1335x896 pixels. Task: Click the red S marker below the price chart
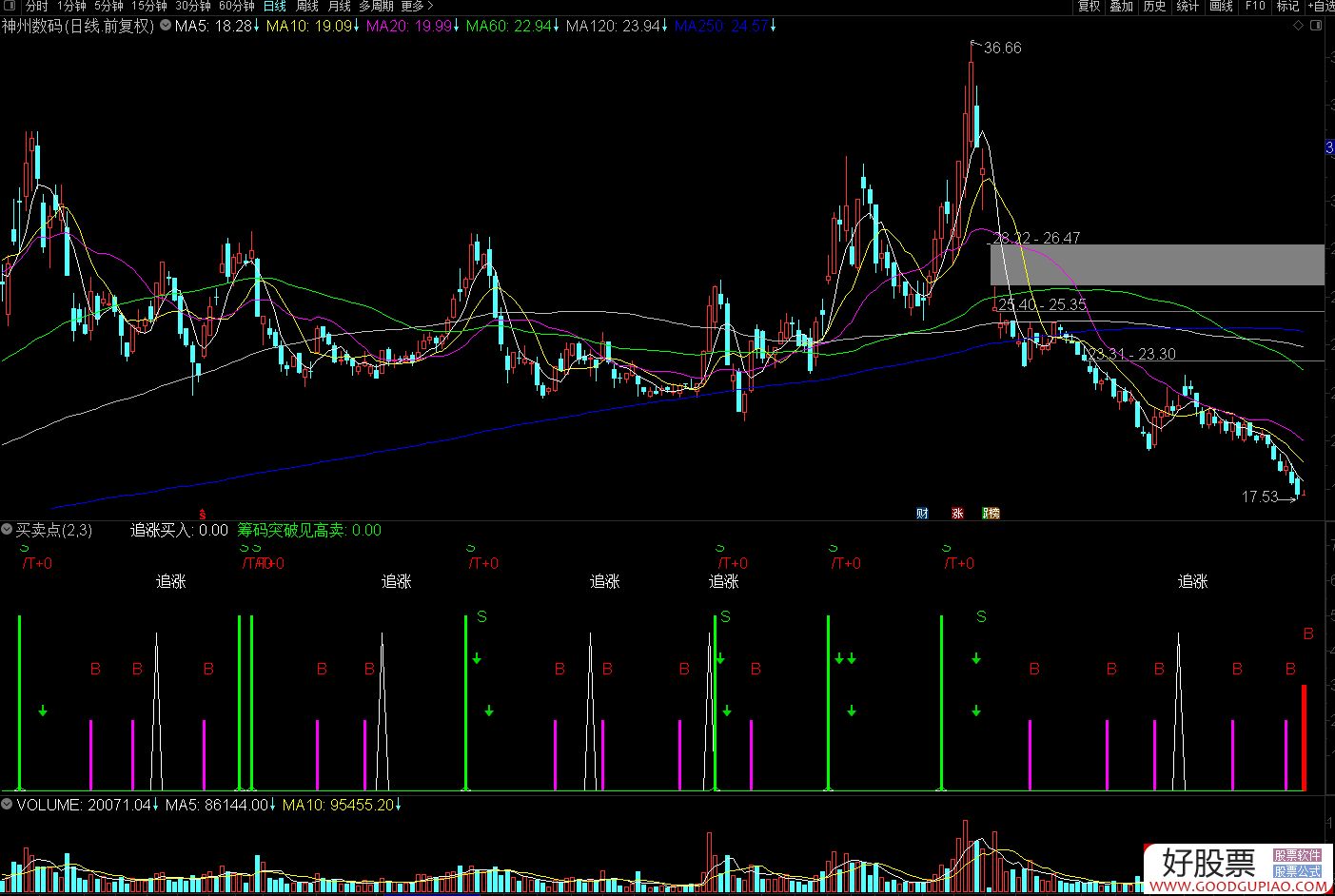(202, 514)
